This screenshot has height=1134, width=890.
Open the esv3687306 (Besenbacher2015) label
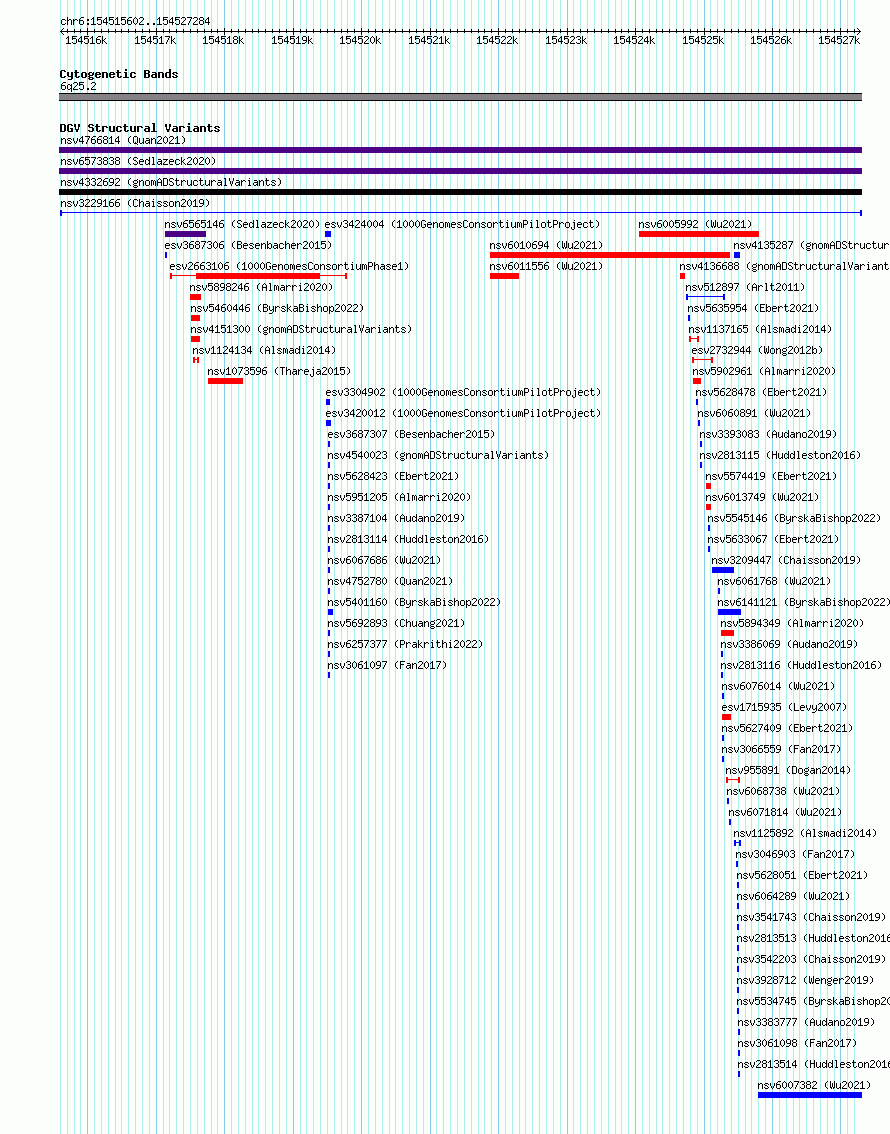pos(248,245)
